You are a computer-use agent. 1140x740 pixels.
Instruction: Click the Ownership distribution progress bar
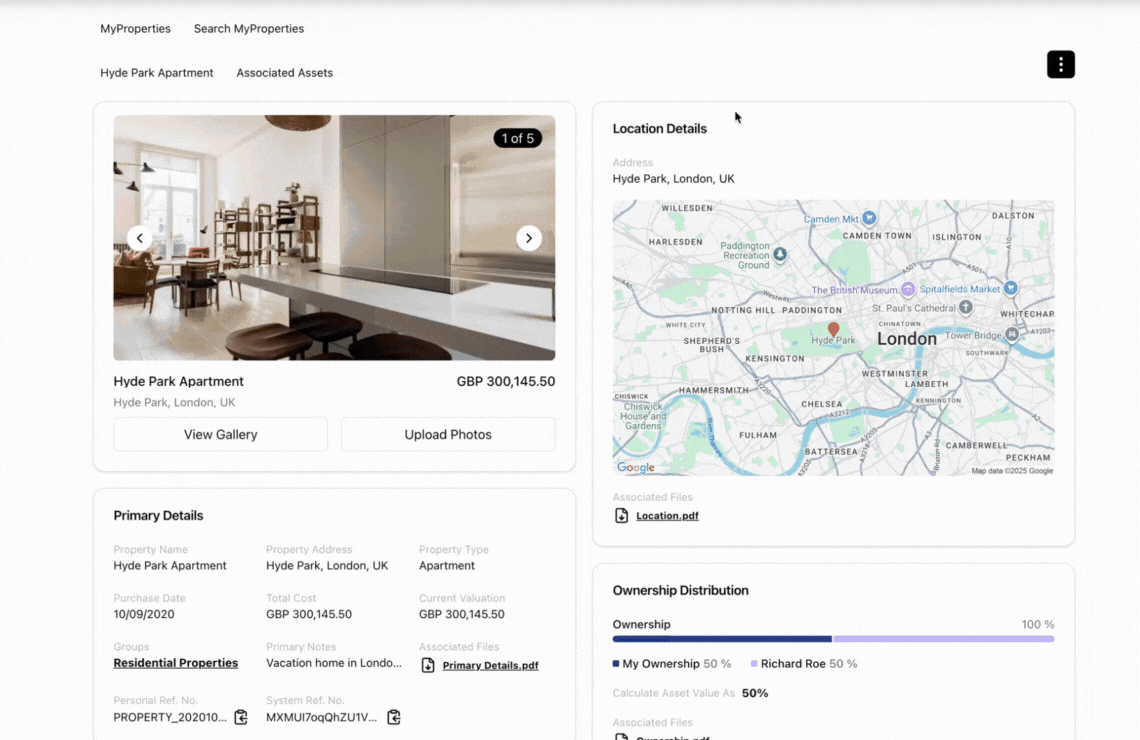coord(833,639)
